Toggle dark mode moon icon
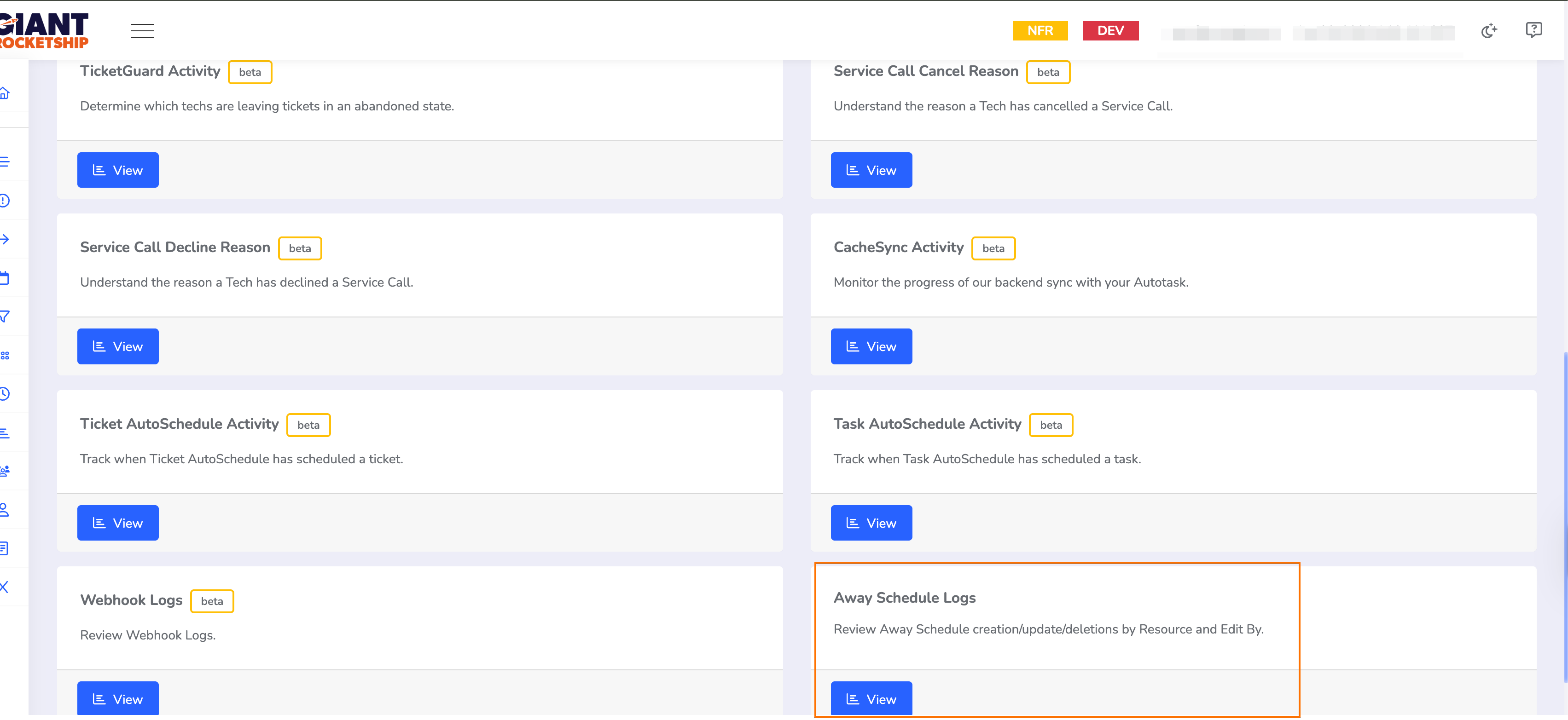1568x720 pixels. [1488, 30]
